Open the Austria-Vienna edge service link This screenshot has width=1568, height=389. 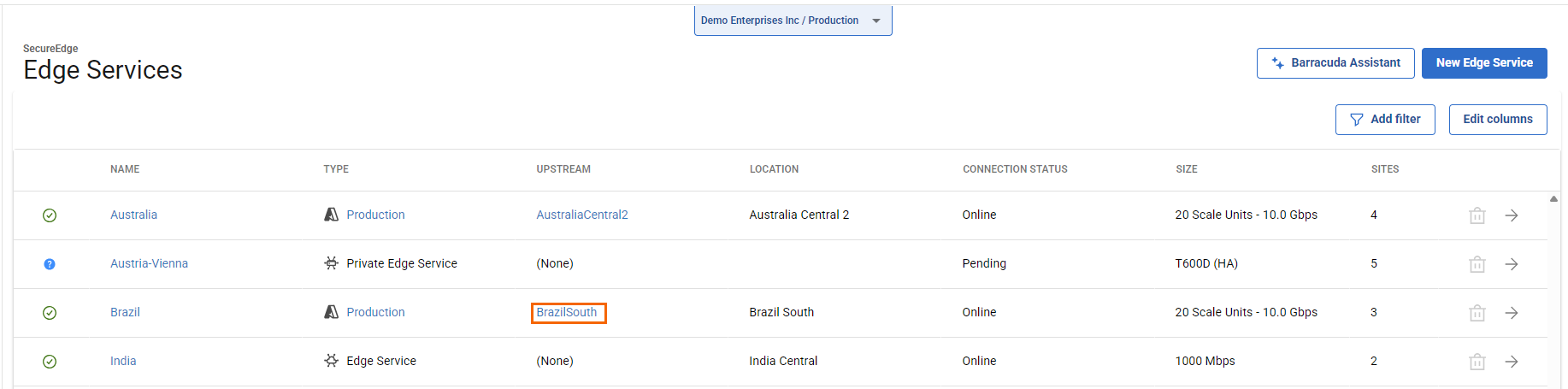(149, 264)
